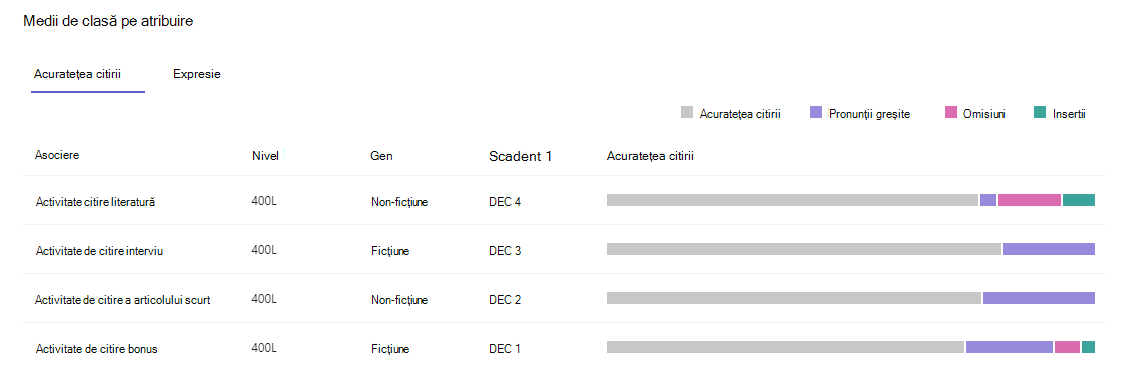1128x367 pixels.
Task: Click pink omissions segment in bonus bar
Action: (x=1068, y=347)
